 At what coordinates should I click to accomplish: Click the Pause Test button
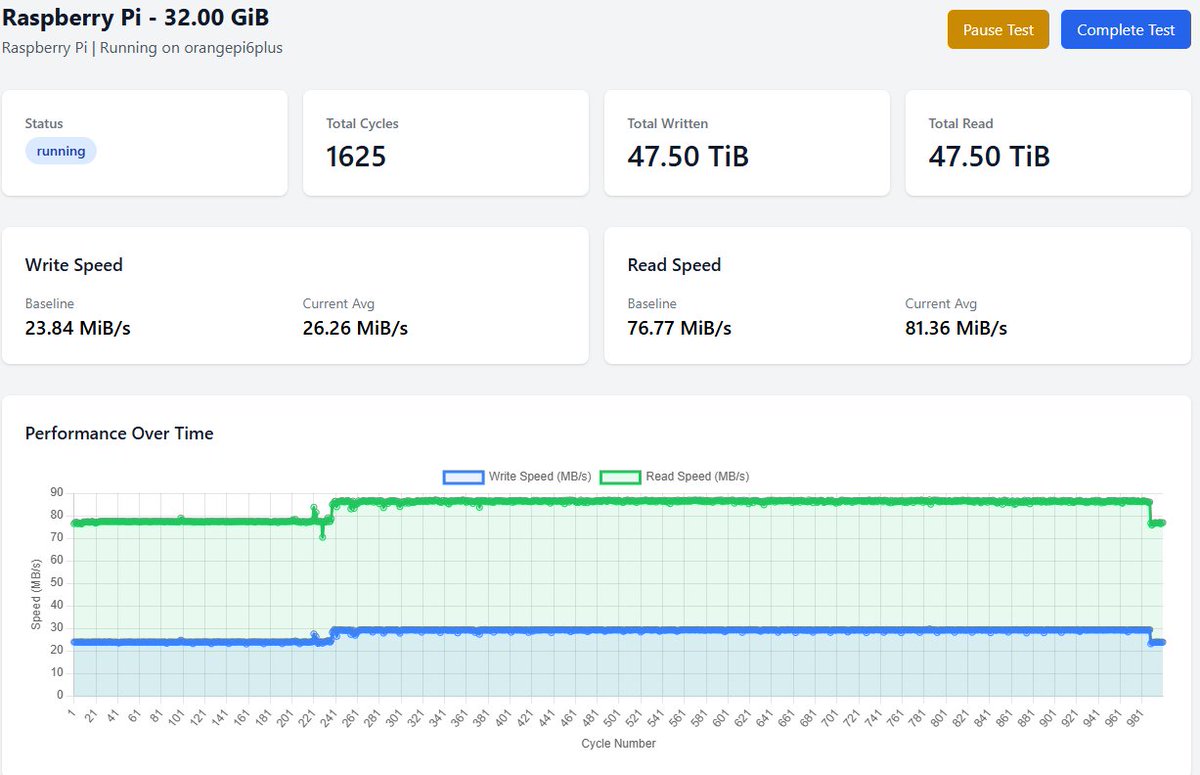pyautogui.click(x=998, y=30)
